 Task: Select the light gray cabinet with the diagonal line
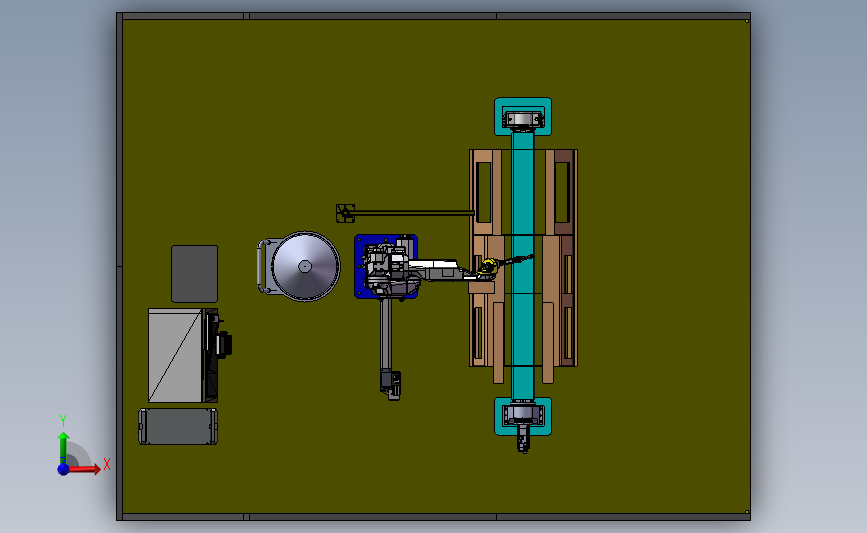point(175,356)
